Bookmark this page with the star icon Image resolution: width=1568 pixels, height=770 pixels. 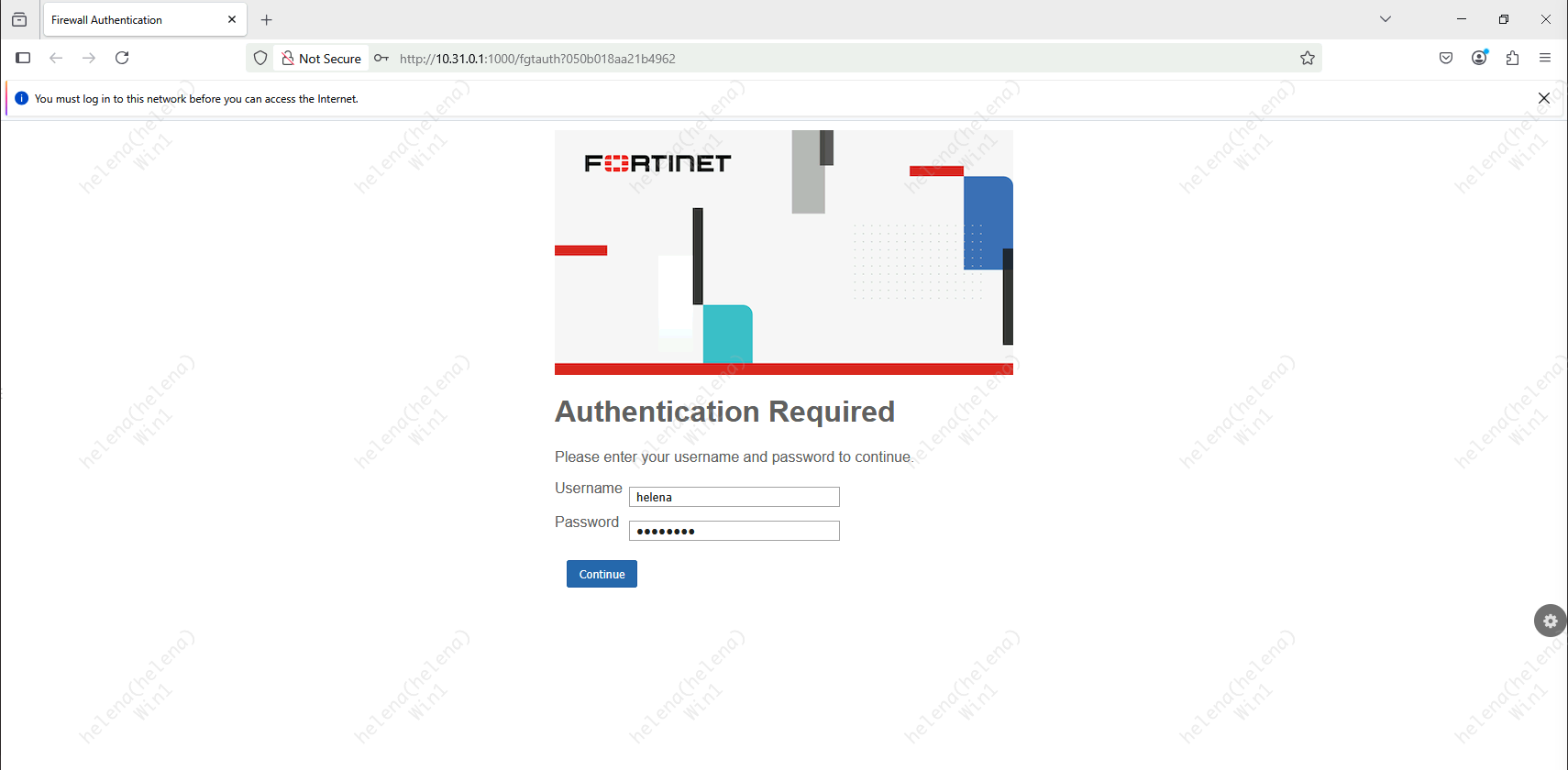click(1308, 59)
